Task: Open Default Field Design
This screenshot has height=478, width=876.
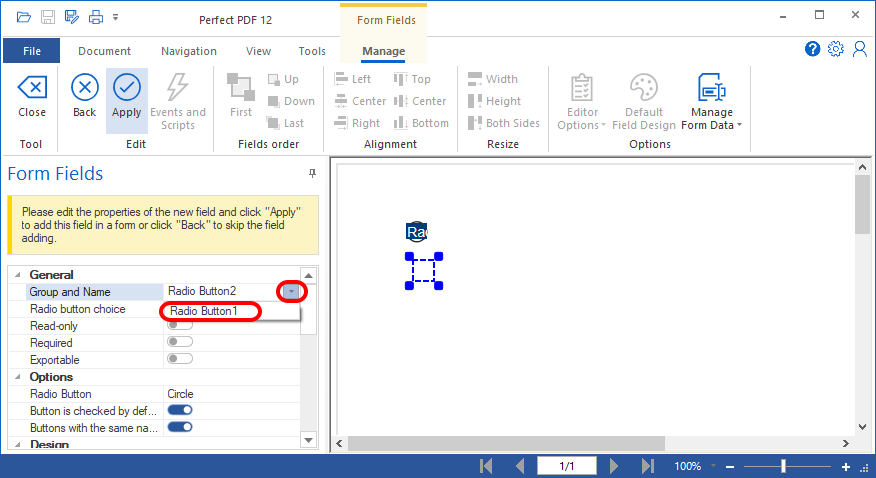Action: 644,102
